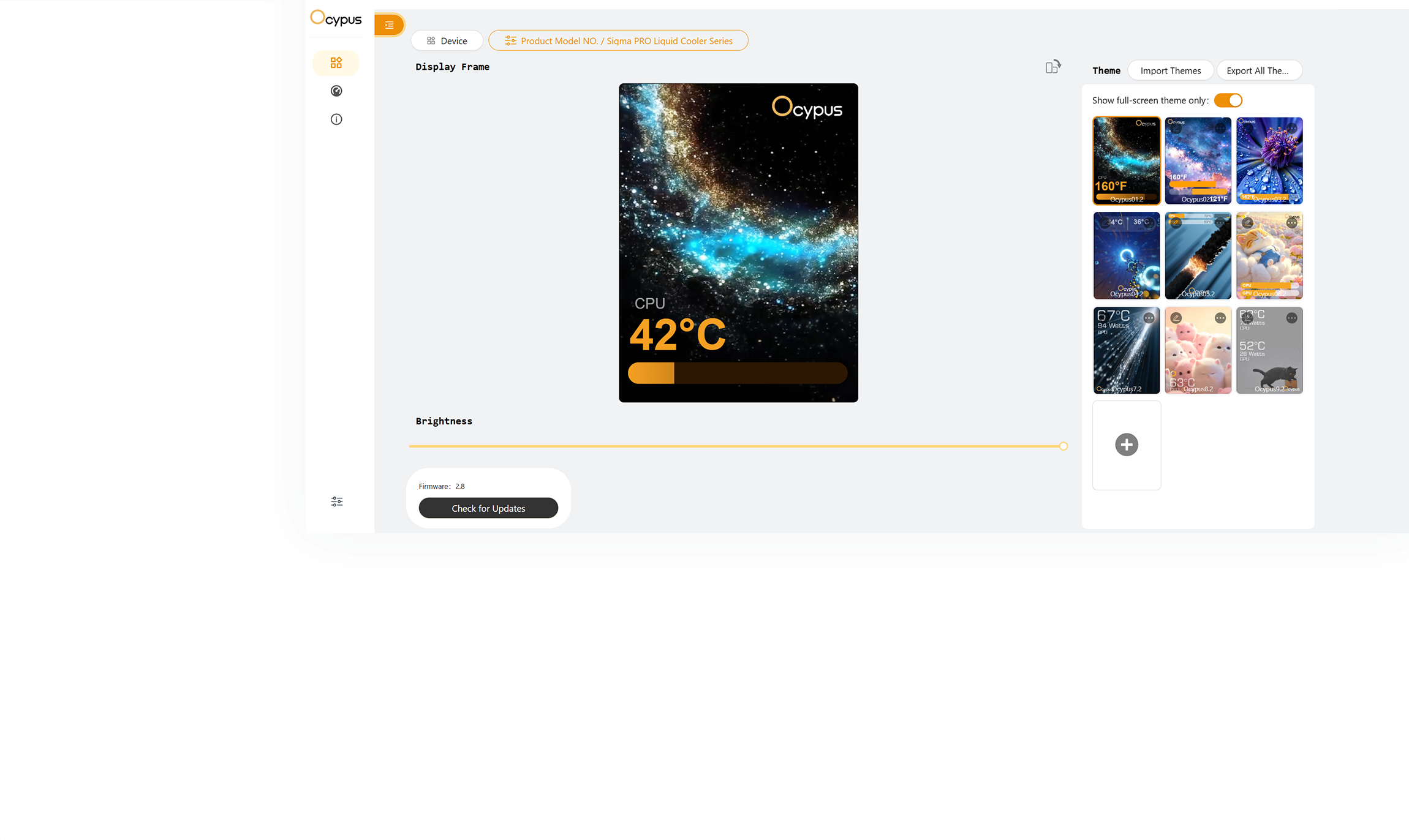Click Import Themes button

[1170, 71]
